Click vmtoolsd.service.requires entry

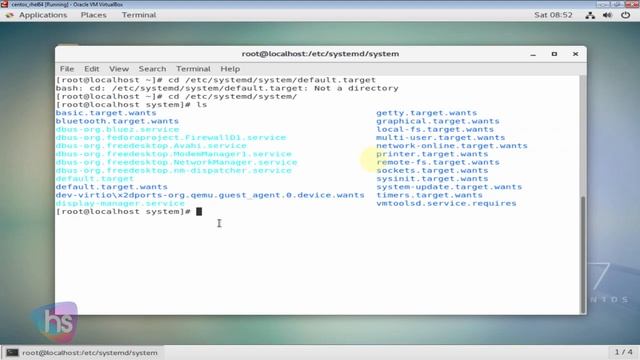coord(446,203)
